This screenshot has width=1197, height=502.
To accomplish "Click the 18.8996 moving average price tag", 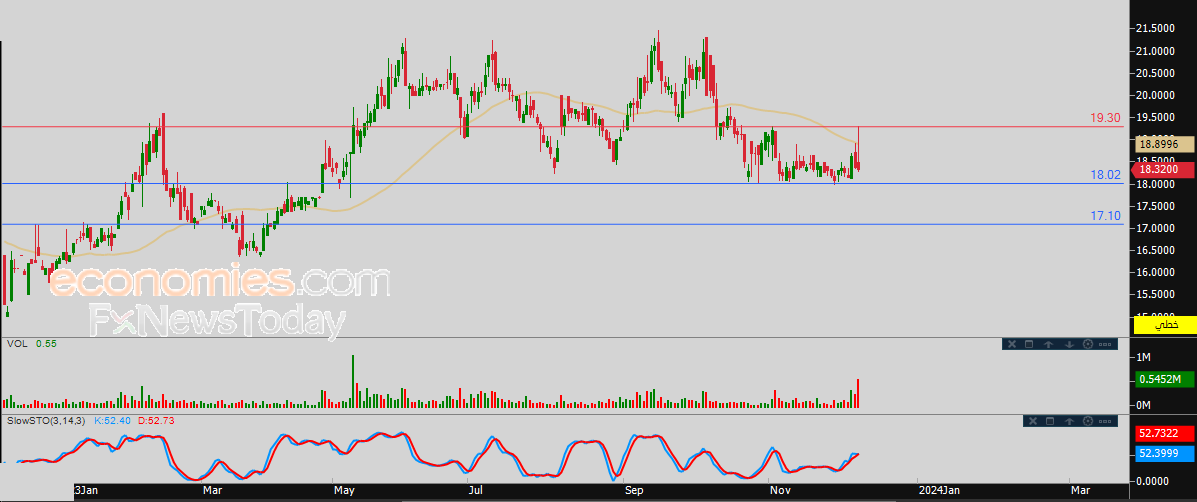I will [x=1165, y=143].
